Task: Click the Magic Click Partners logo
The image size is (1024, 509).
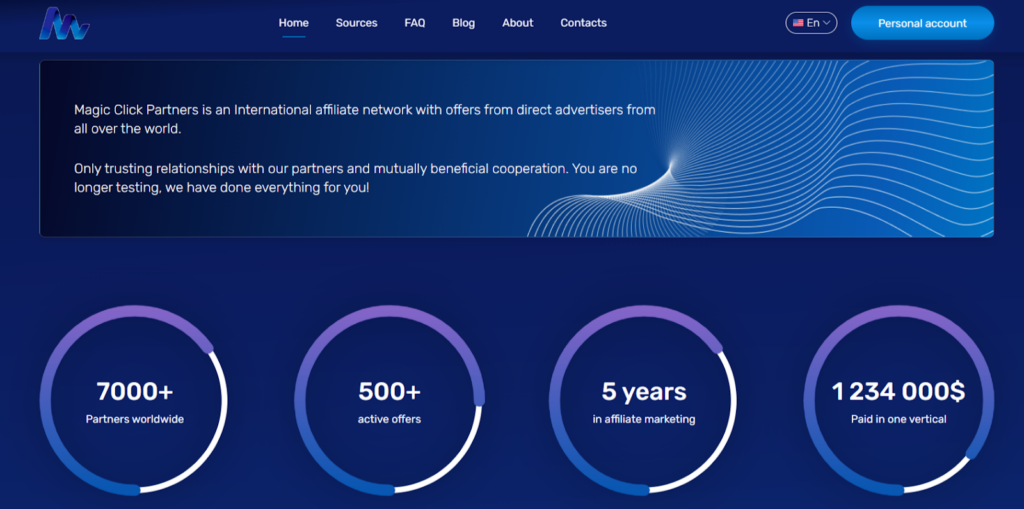Action: [x=64, y=23]
